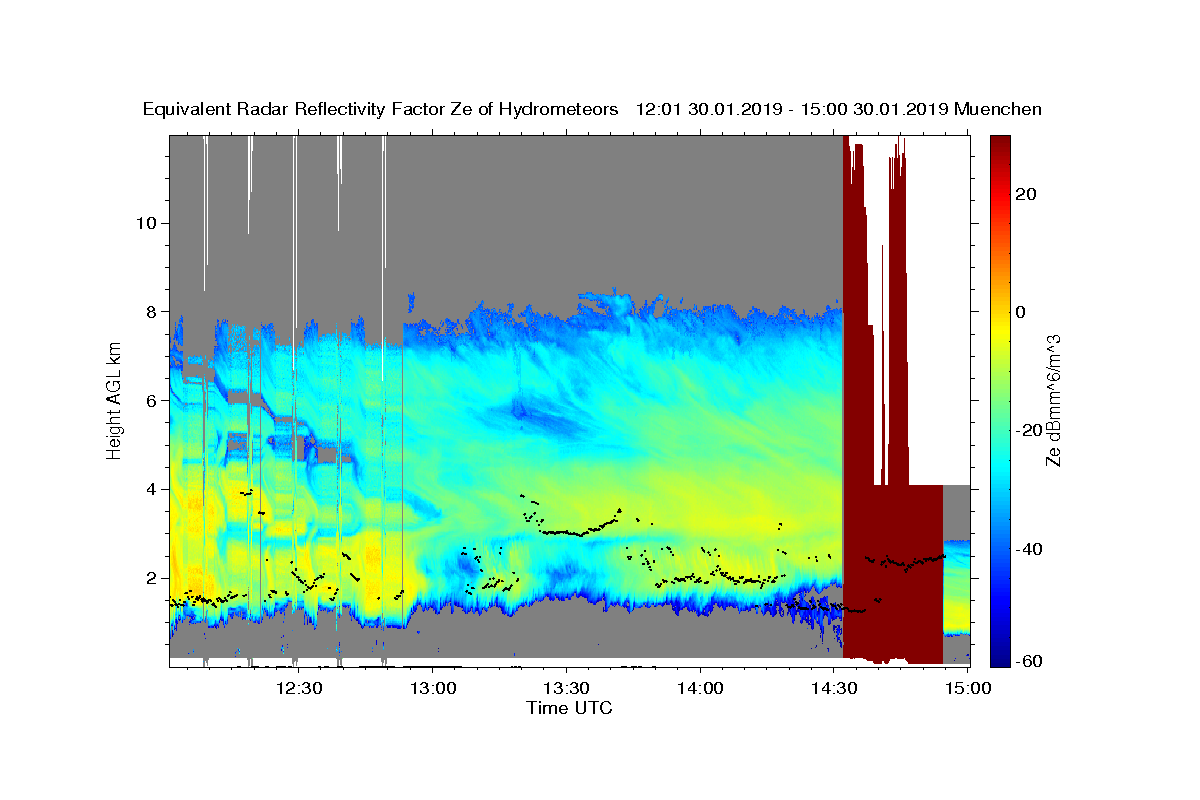Click the height tick label '10'
1200x800 pixels.
(x=144, y=222)
